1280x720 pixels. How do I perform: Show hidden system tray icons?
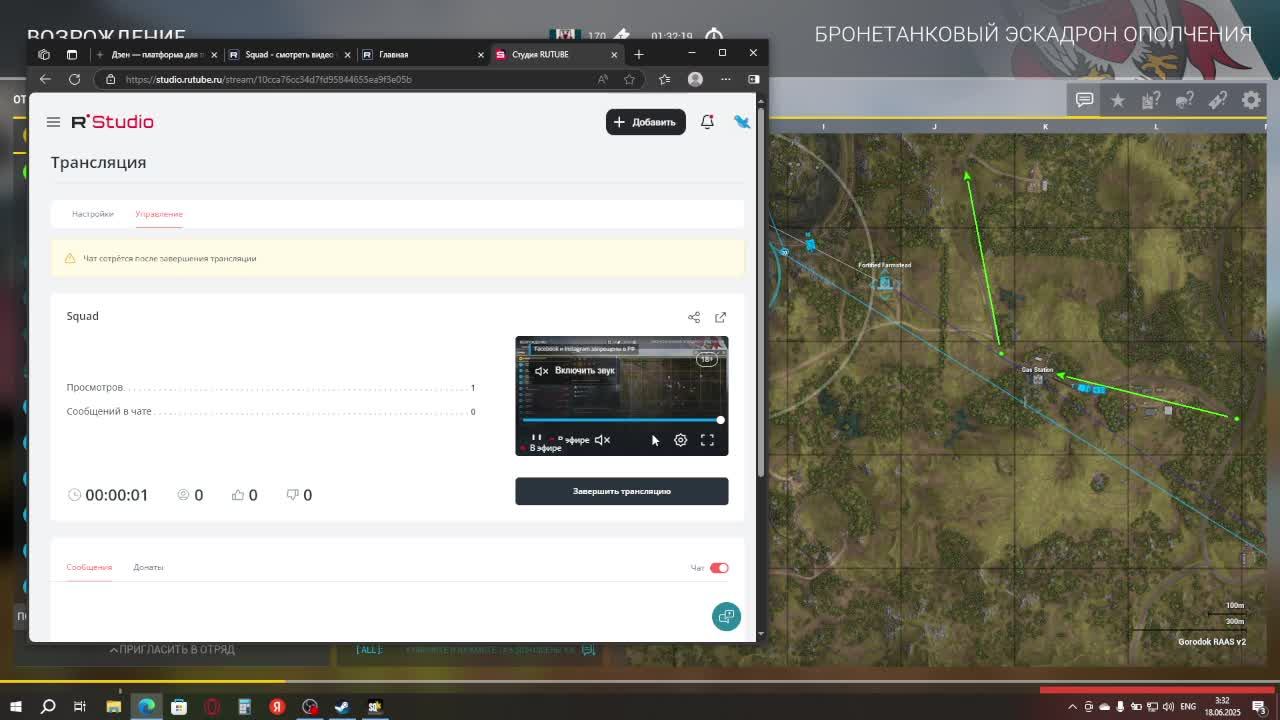point(1073,707)
